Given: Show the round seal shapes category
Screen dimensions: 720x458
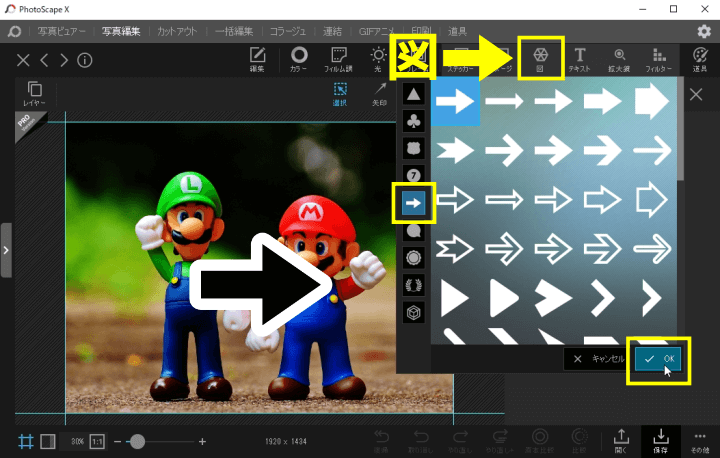Looking at the screenshot, I should (413, 258).
